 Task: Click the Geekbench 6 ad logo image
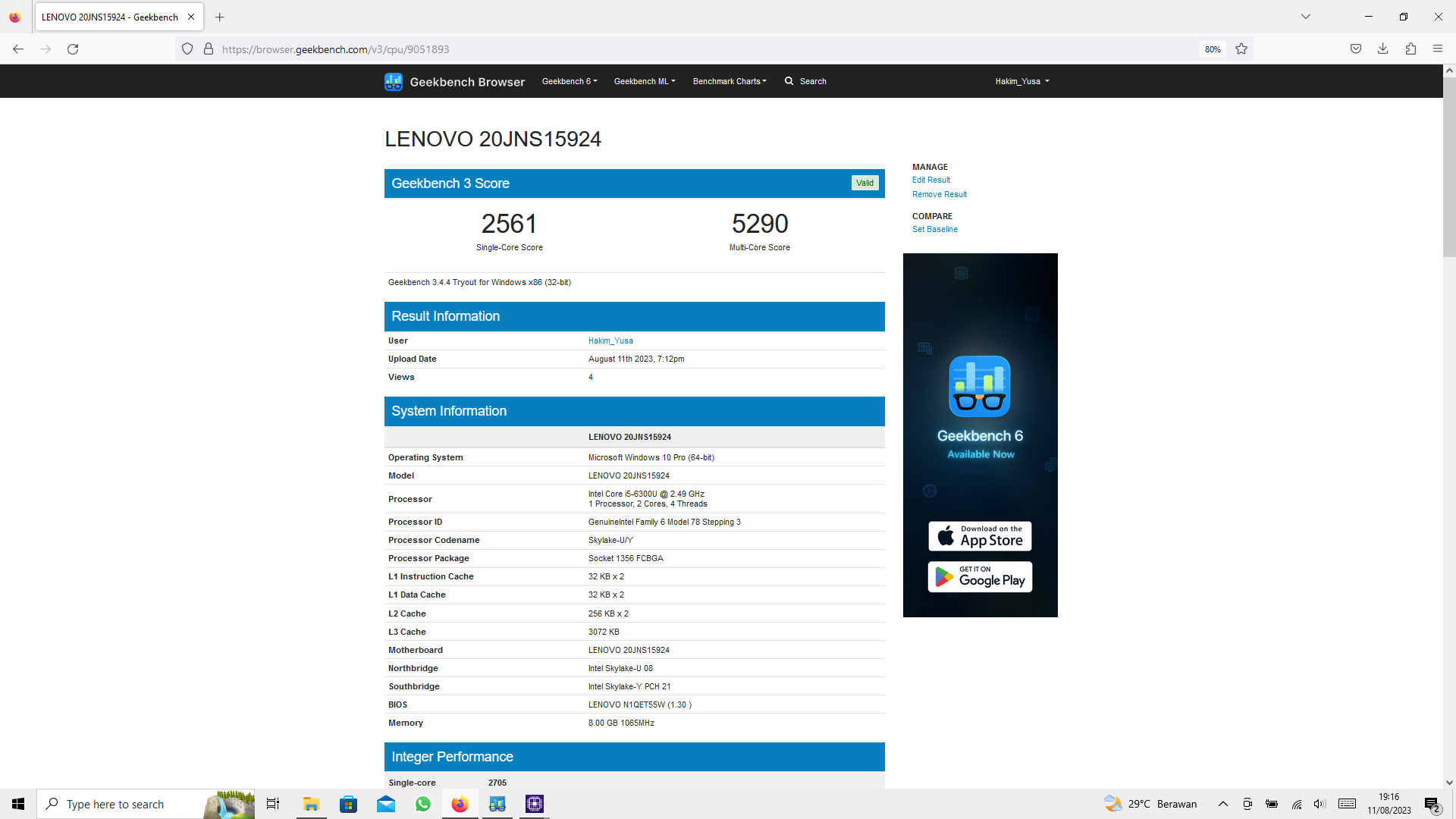(980, 386)
